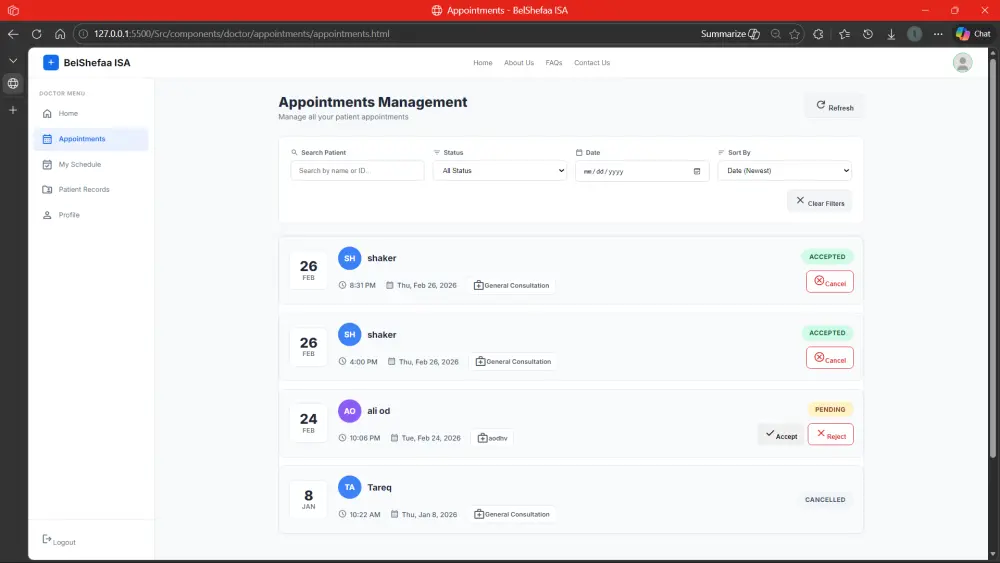1000x563 pixels.
Task: Open the calendar picker icon in Date field
Action: pyautogui.click(x=696, y=171)
